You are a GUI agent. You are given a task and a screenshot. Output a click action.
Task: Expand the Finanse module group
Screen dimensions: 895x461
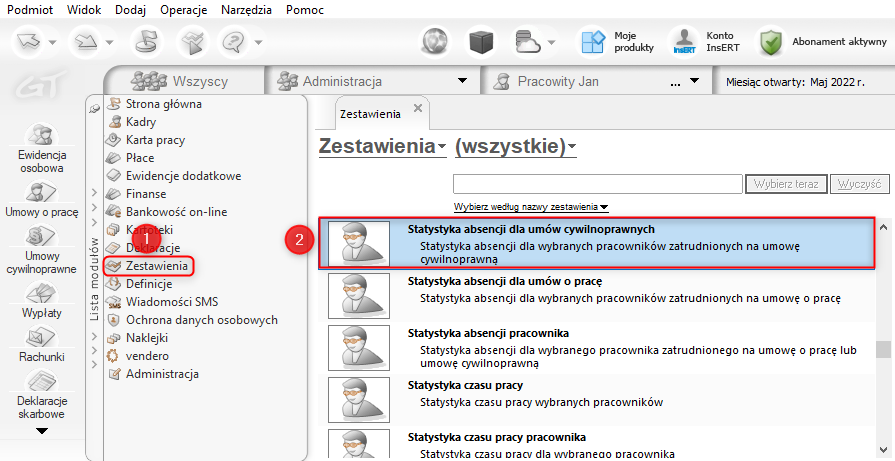(95, 194)
